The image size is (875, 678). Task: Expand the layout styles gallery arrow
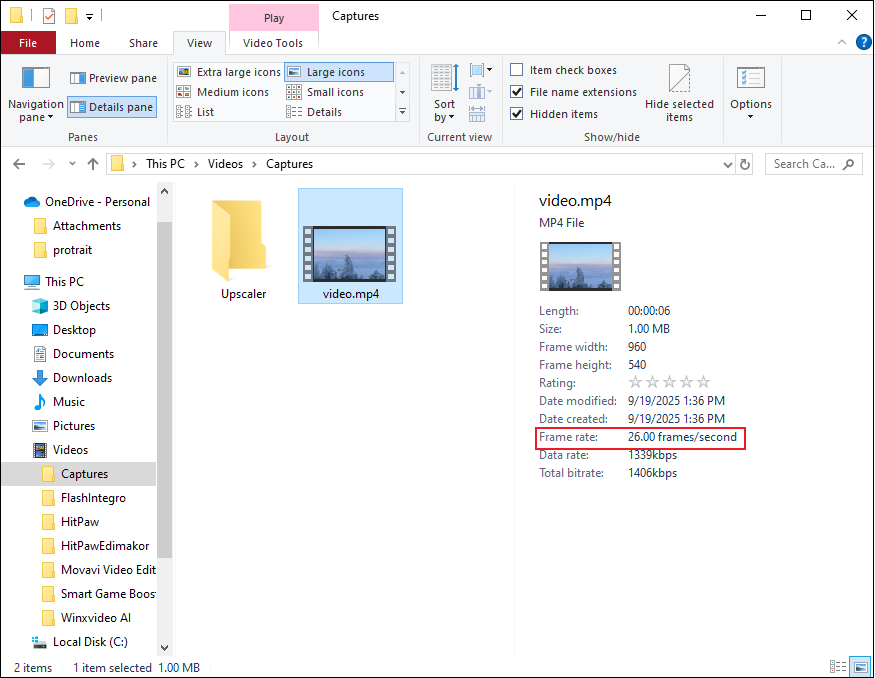click(x=402, y=112)
